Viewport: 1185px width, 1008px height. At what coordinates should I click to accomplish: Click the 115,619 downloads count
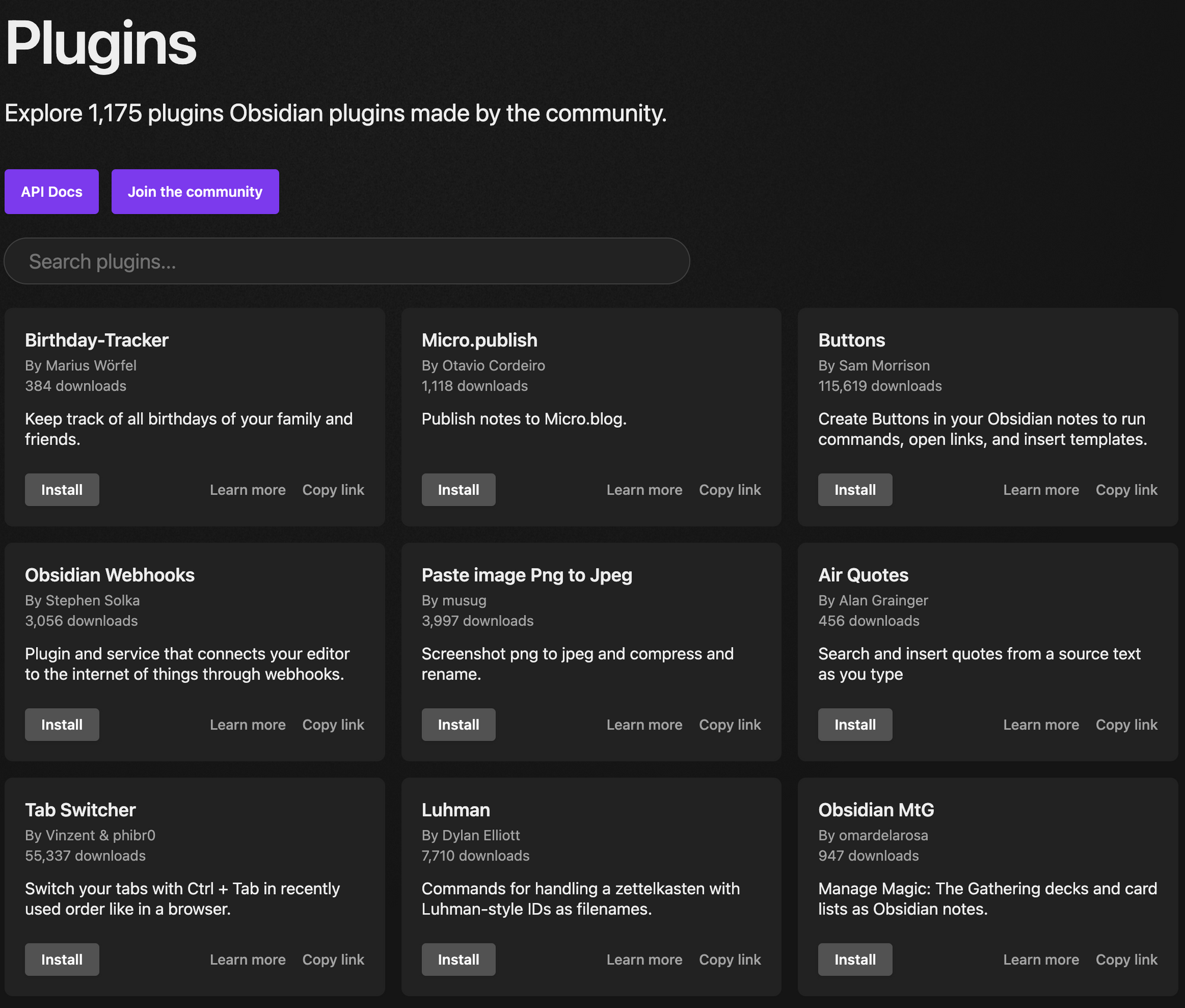pos(880,386)
